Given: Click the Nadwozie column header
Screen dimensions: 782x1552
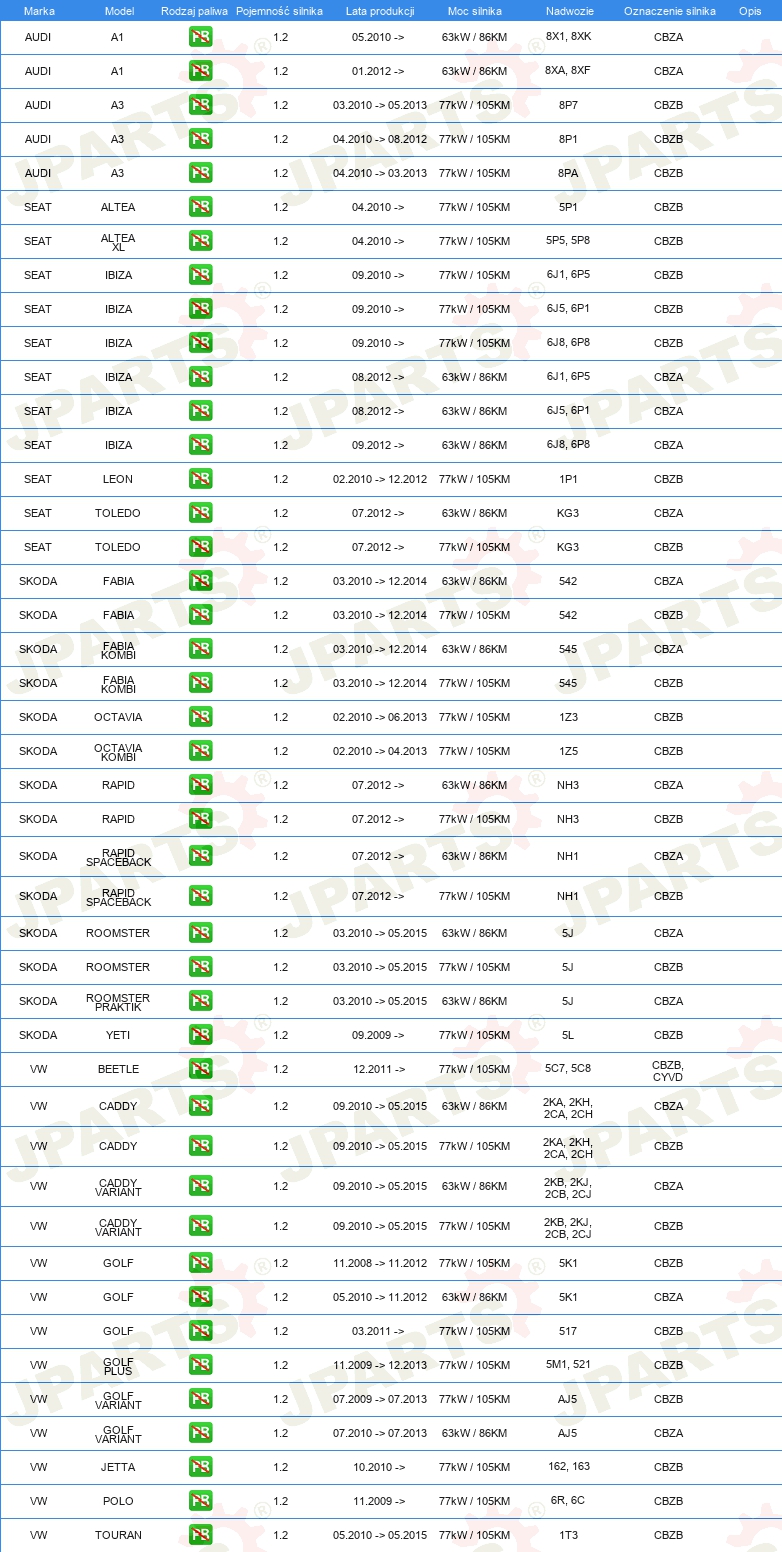Looking at the screenshot, I should [568, 11].
